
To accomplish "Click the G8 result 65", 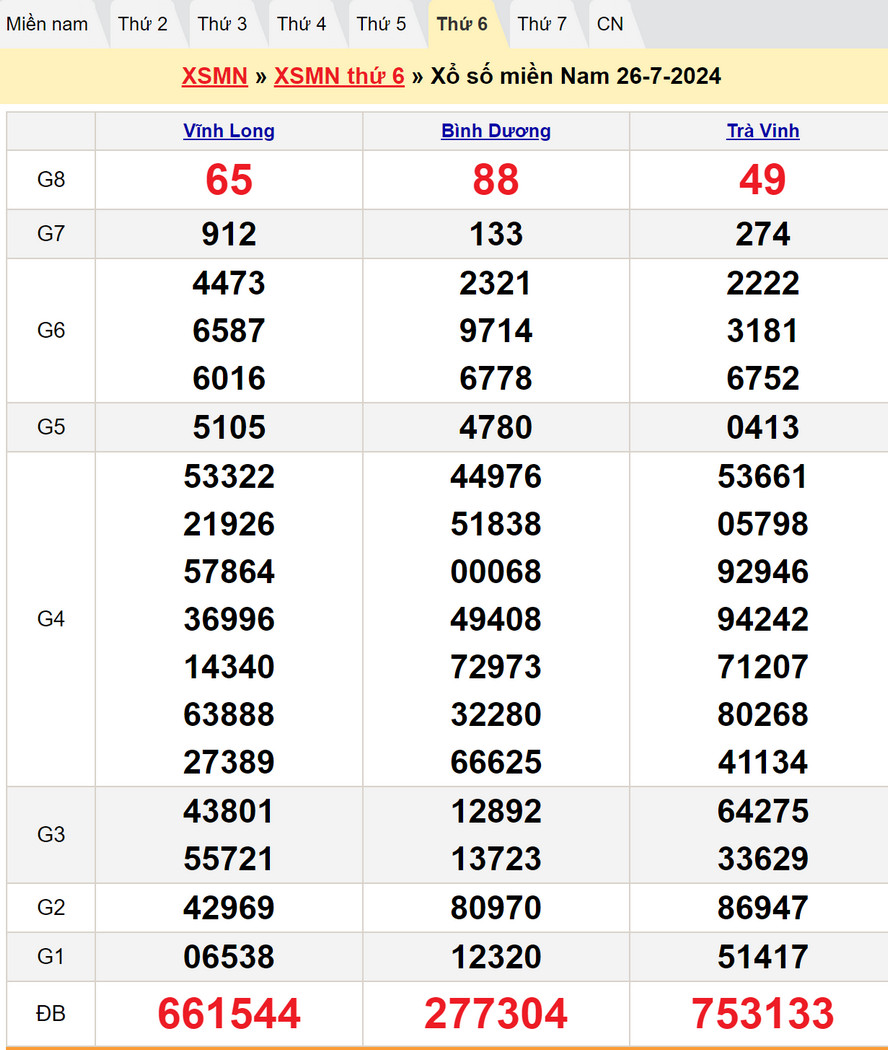I will pyautogui.click(x=229, y=180).
